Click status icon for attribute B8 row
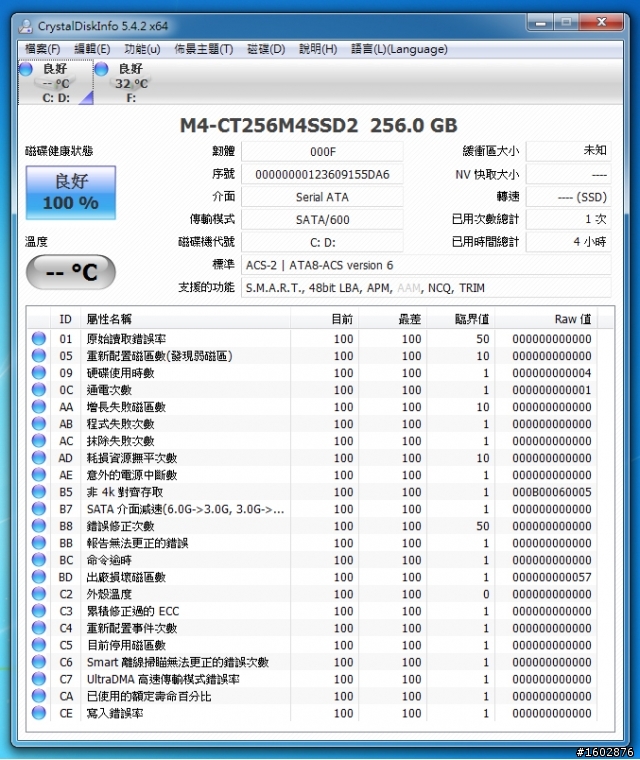The height and width of the screenshot is (760, 640). pos(39,525)
